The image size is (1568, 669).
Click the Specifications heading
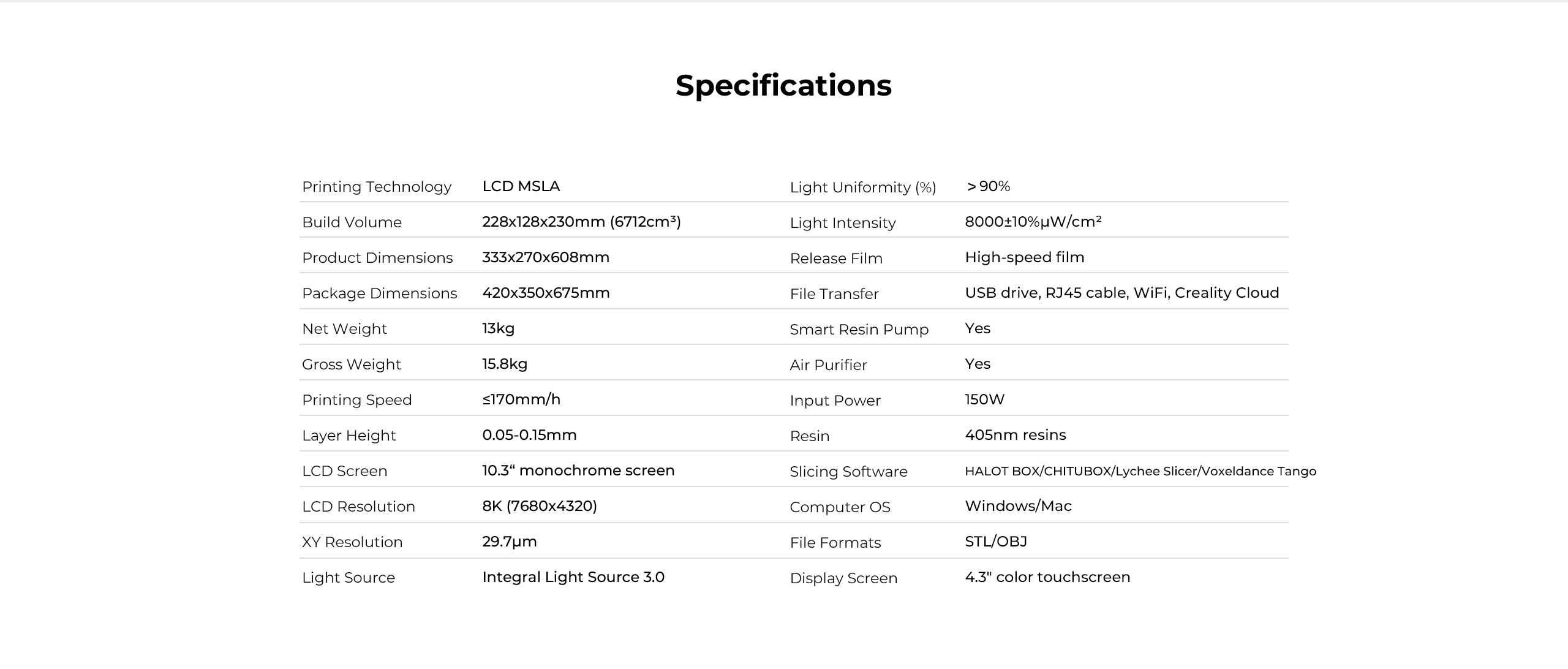783,85
